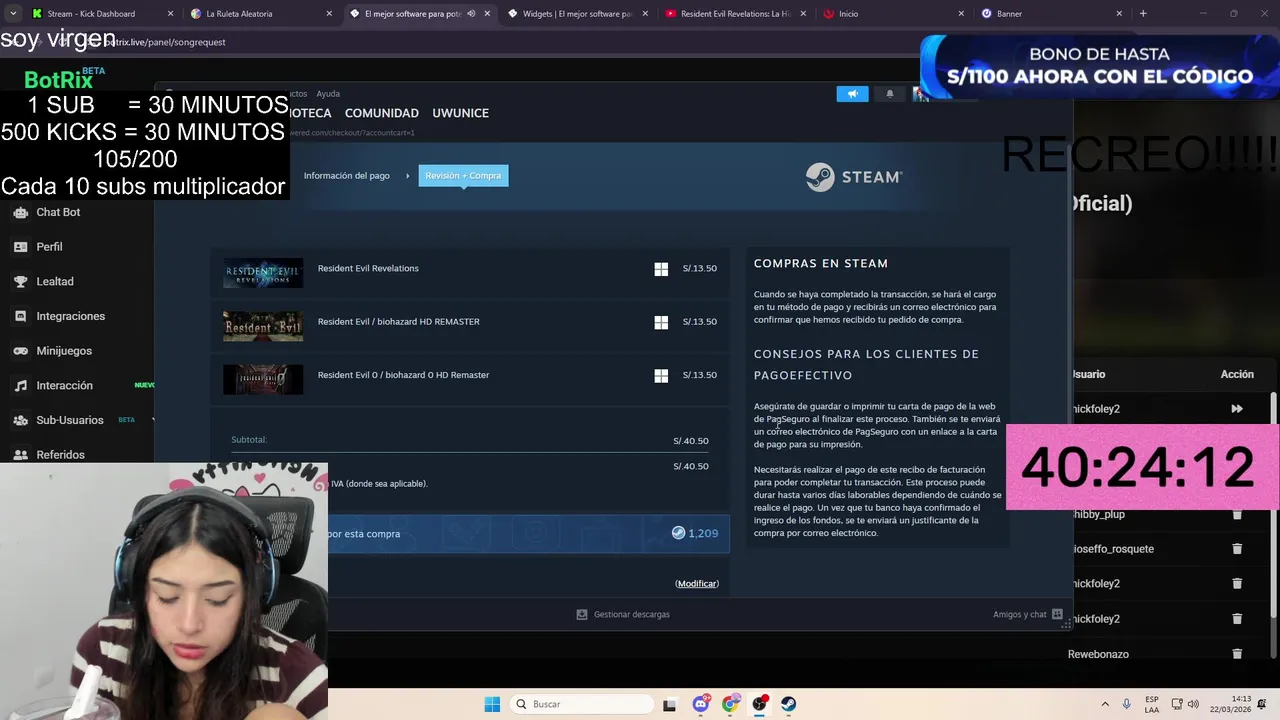Click the taskbar Buscar search box
The width and height of the screenshot is (1280, 720).
click(x=582, y=704)
